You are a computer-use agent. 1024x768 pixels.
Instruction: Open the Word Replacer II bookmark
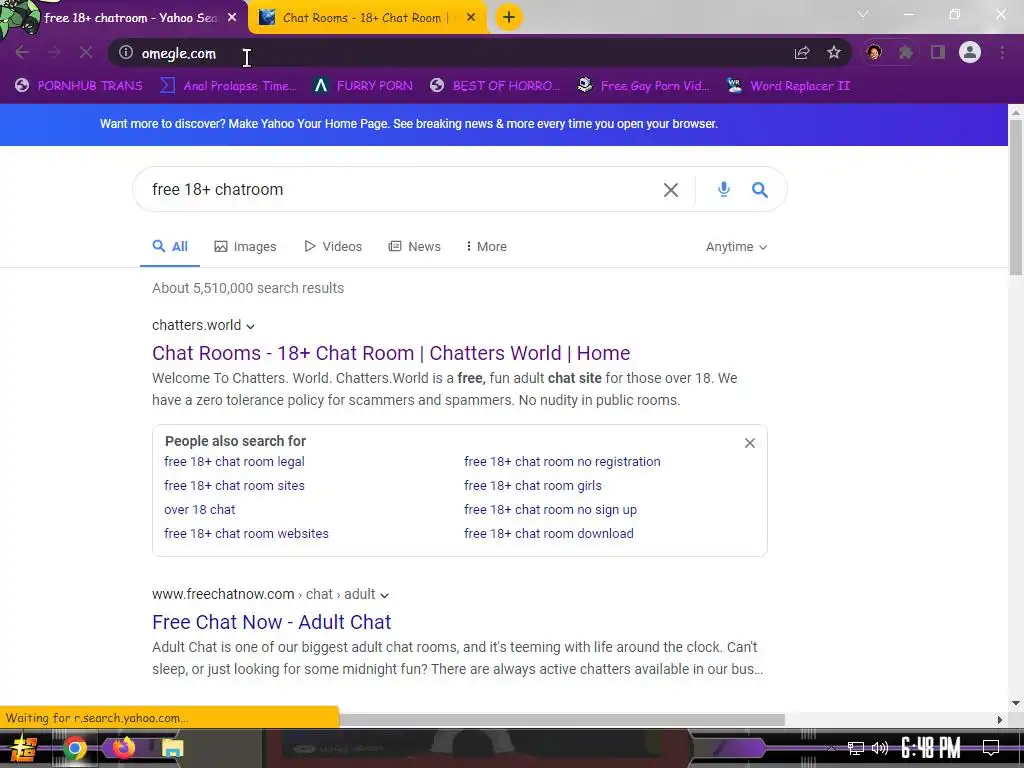click(788, 86)
